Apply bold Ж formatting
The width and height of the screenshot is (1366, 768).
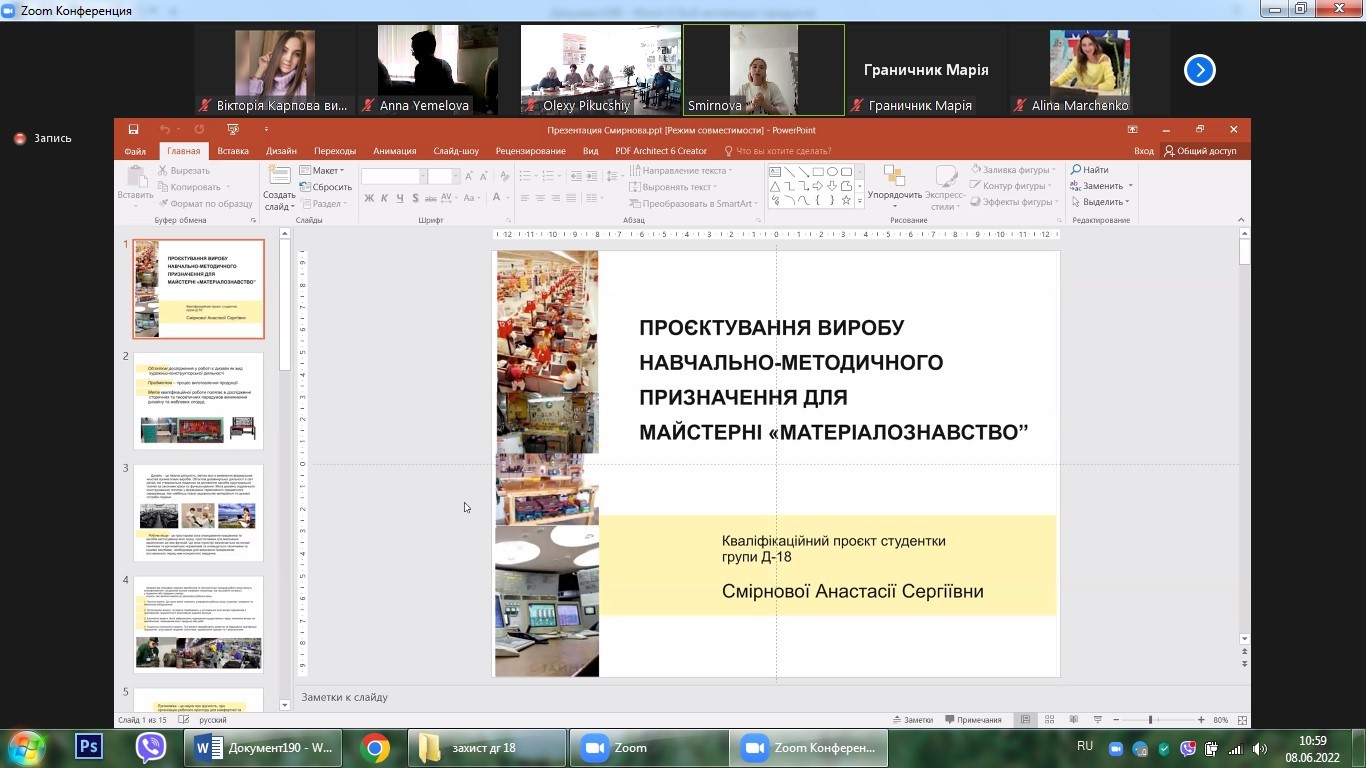[369, 199]
